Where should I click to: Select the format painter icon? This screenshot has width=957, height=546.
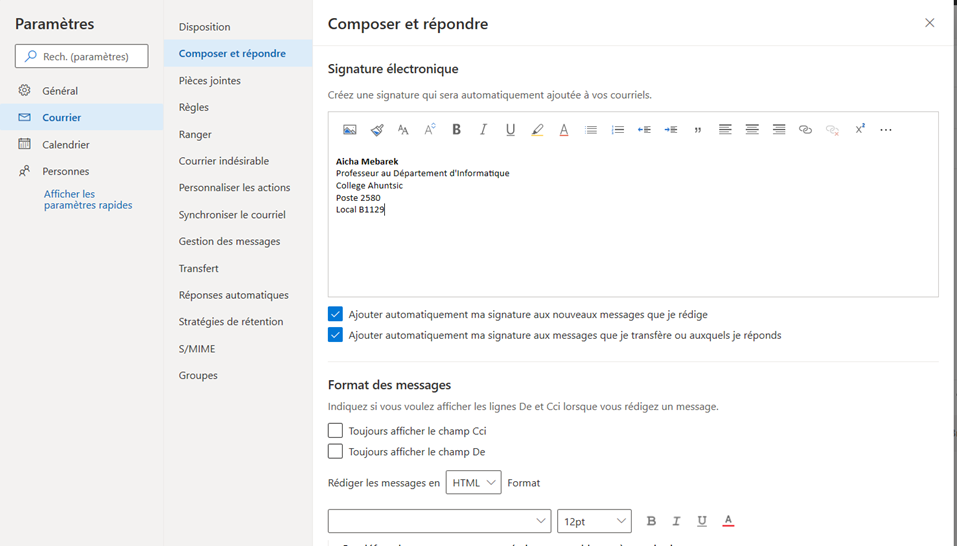click(x=377, y=130)
